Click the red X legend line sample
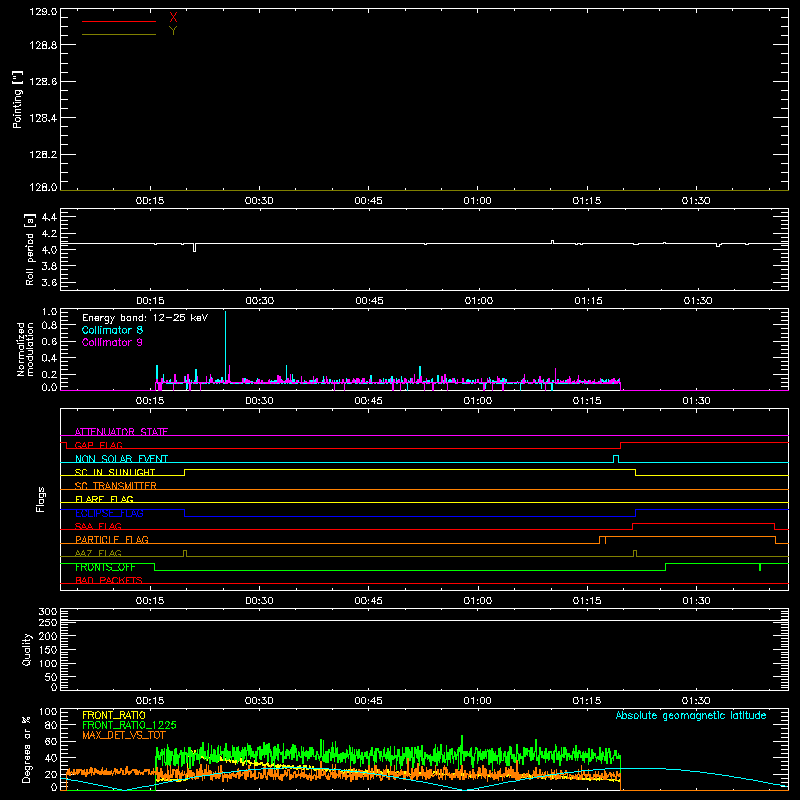 coord(119,21)
